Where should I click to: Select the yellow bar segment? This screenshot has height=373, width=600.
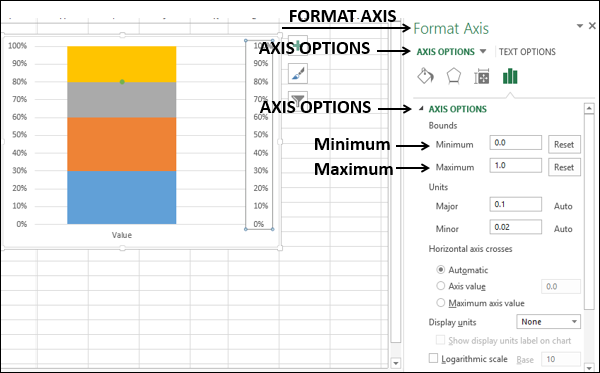click(x=122, y=64)
